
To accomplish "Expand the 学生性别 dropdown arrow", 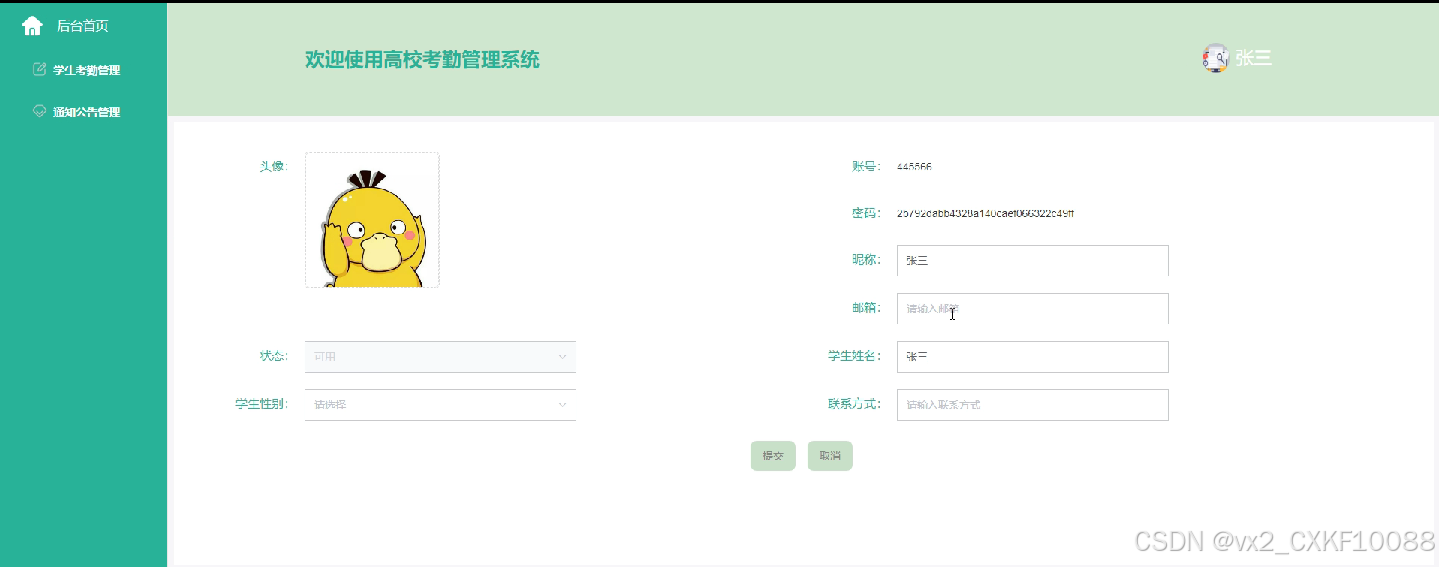I will click(x=562, y=404).
